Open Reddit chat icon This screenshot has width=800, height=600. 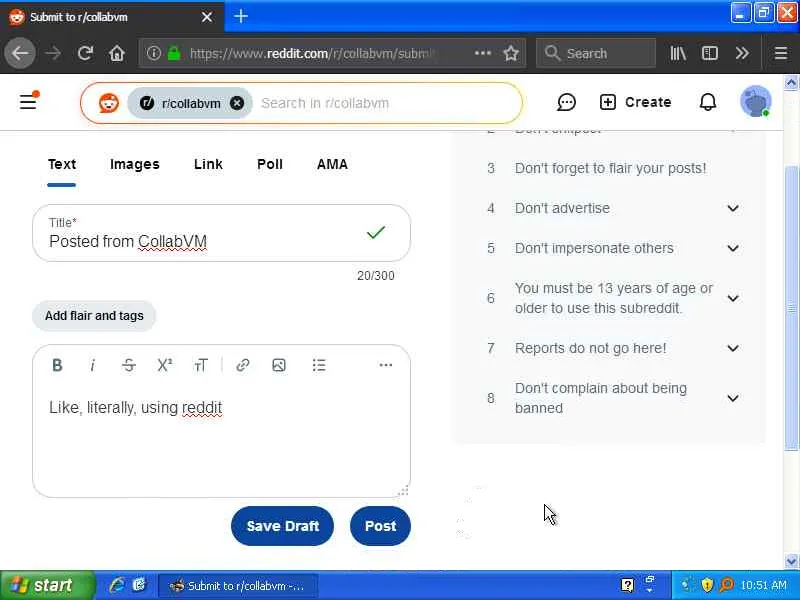tap(566, 102)
